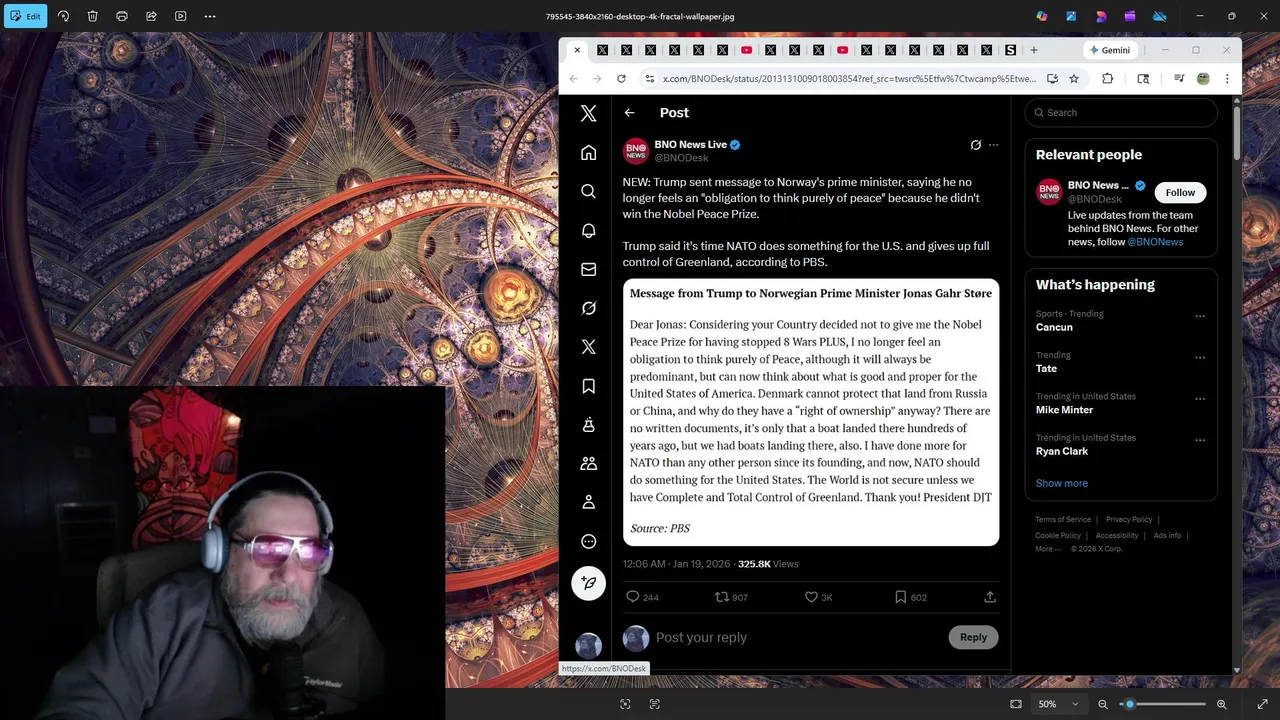Go back in the Chrome browser

pyautogui.click(x=573, y=79)
